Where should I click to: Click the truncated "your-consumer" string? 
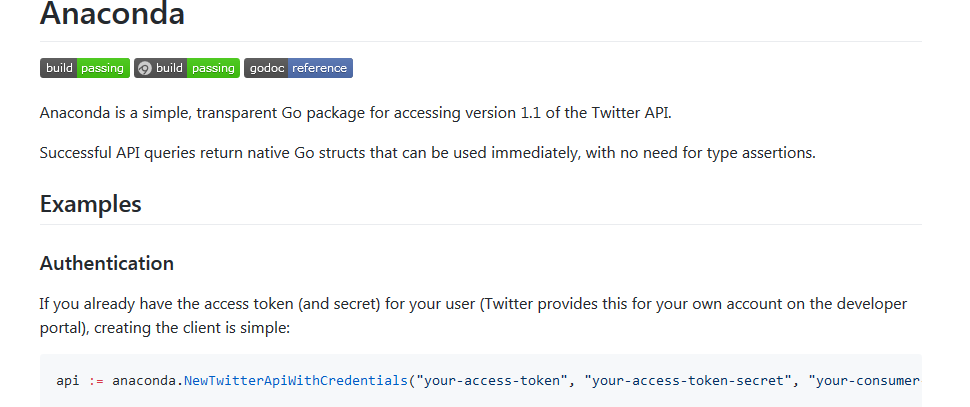point(865,380)
